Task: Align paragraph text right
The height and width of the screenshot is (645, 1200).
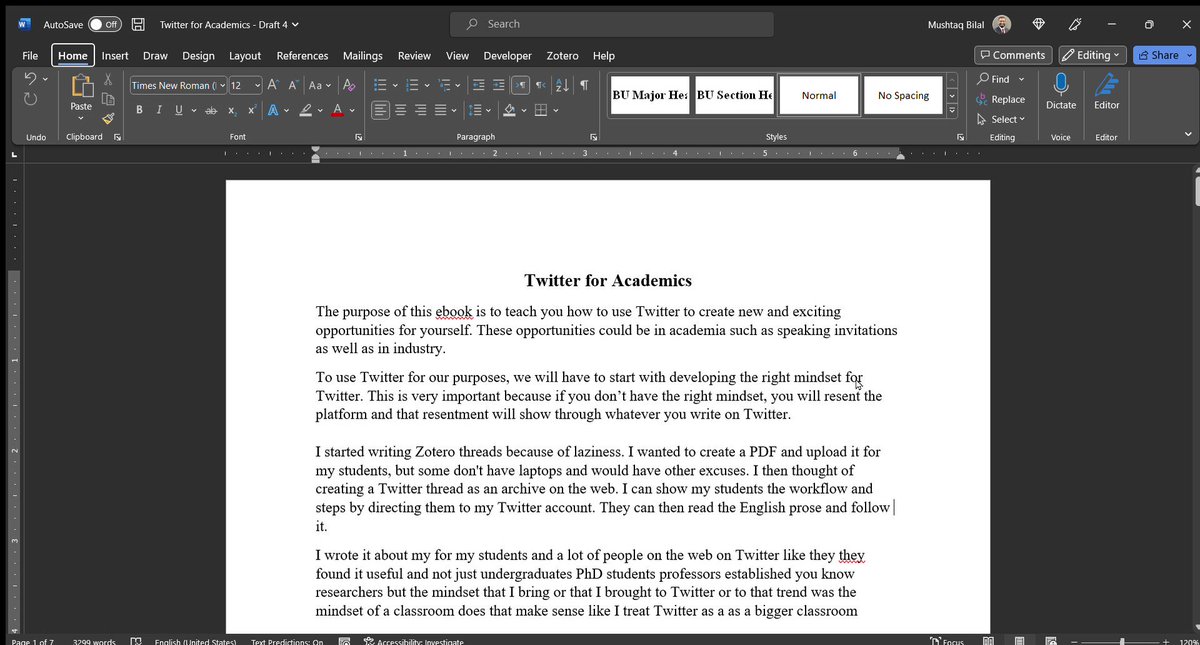Action: click(421, 110)
